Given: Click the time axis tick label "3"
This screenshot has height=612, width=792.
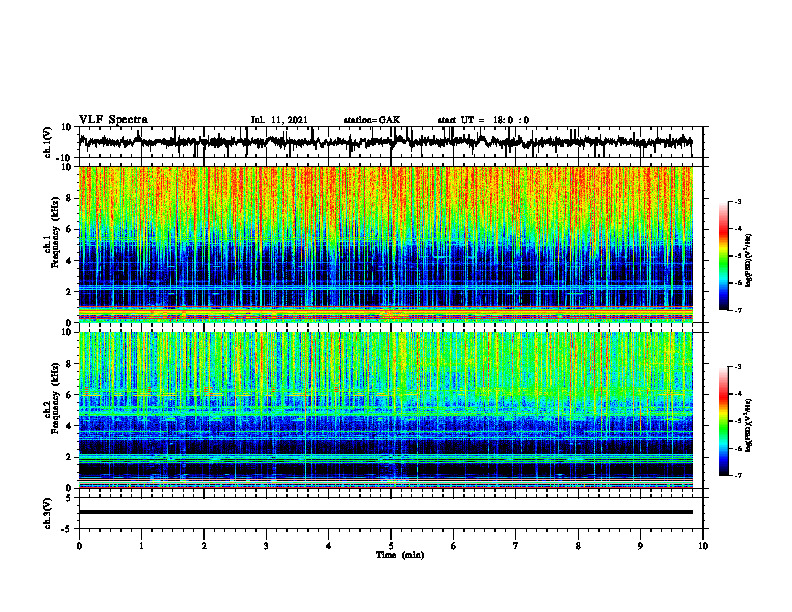Looking at the screenshot, I should [x=266, y=546].
